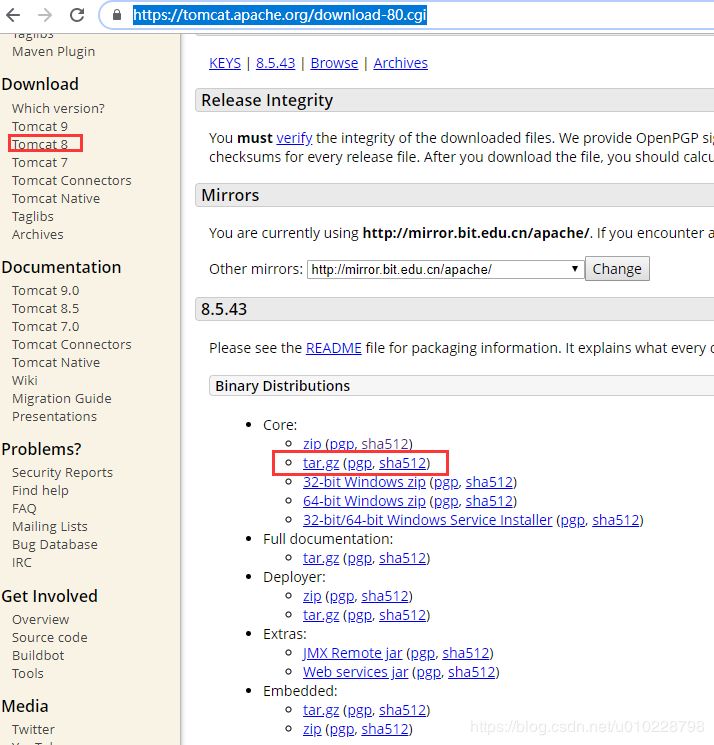Download the Embedded tar.gz
Screen dimensions: 714x745
(x=321, y=710)
